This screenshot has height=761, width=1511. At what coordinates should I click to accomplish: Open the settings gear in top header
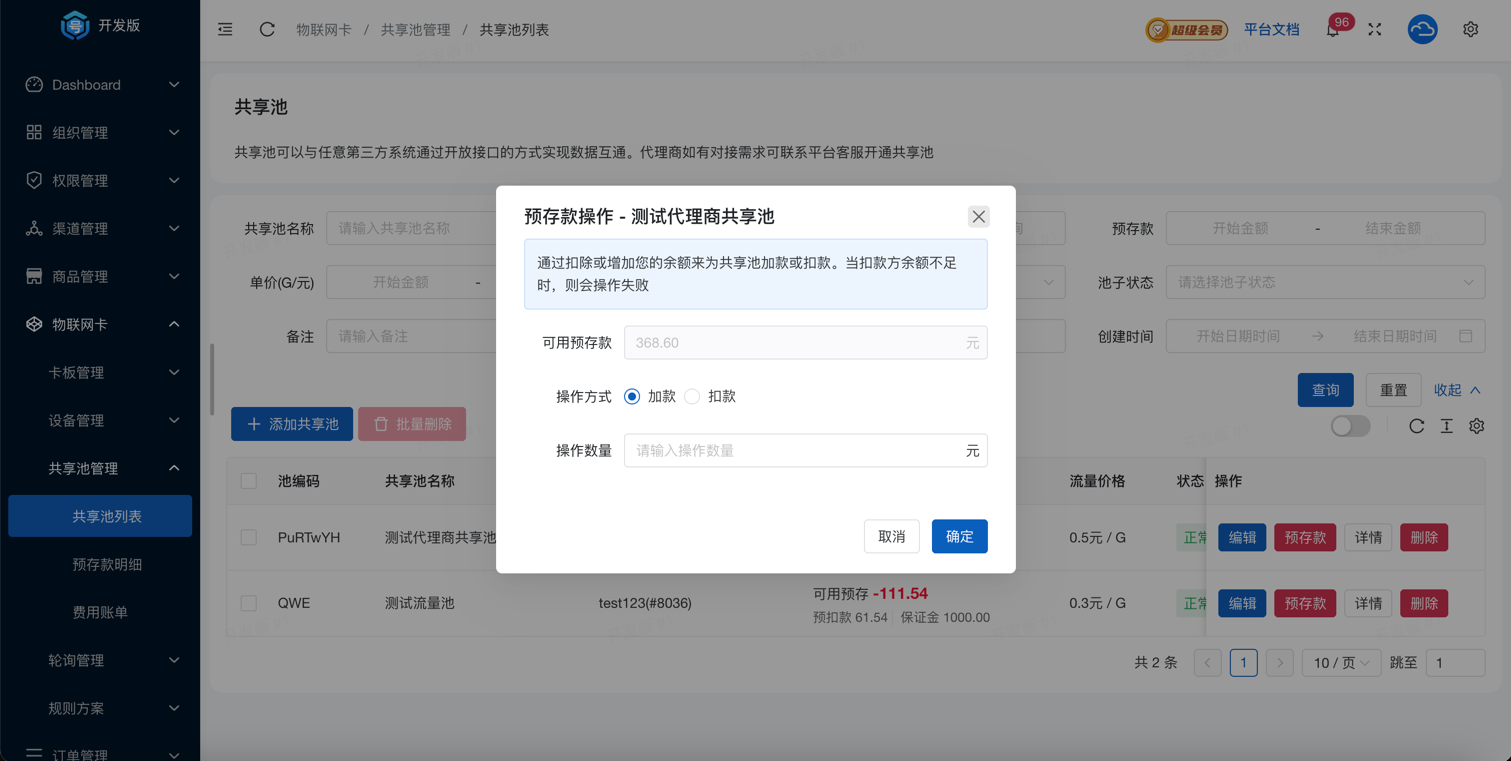[x=1470, y=30]
